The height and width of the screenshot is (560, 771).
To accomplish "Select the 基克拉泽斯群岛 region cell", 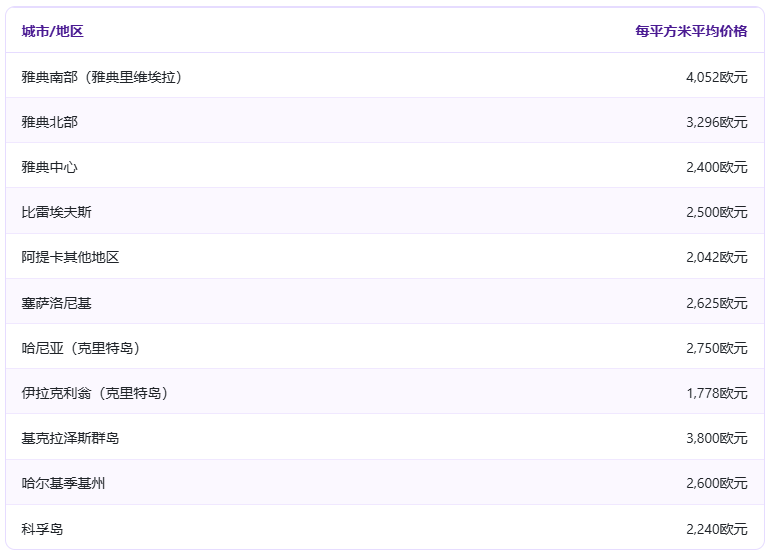I will point(70,438).
